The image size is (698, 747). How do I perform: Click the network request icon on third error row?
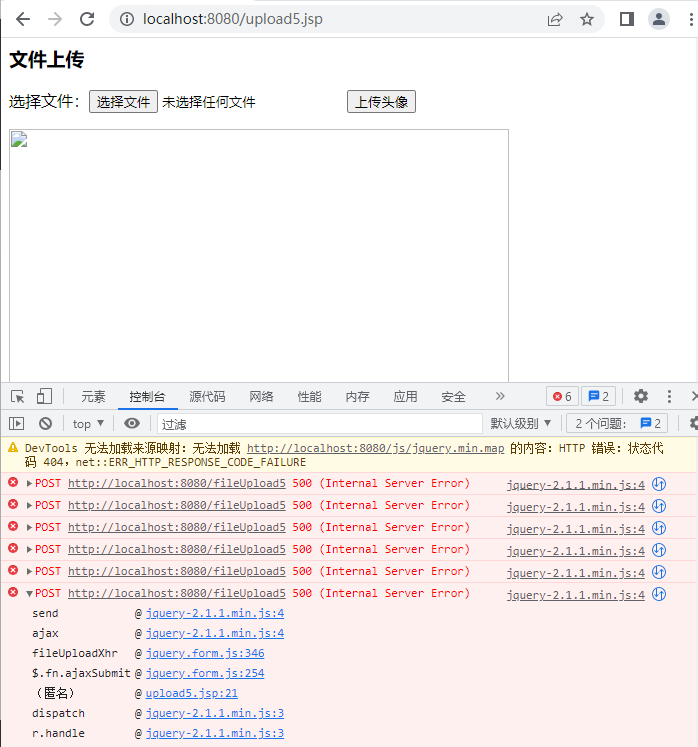[x=659, y=528]
